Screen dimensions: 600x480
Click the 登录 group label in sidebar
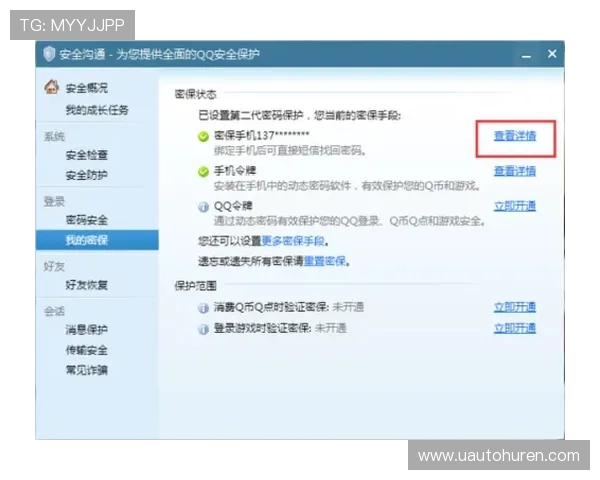(54, 202)
